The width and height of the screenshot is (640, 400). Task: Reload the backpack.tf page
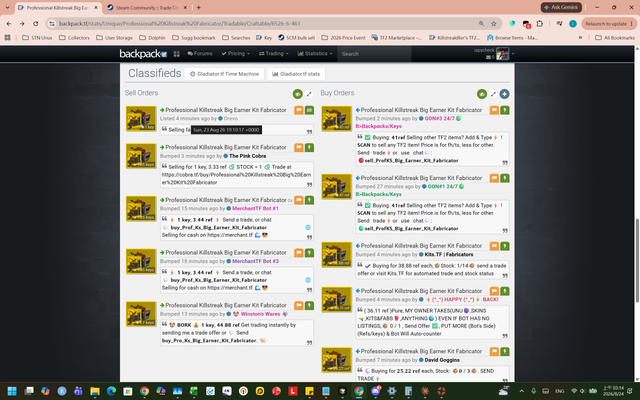point(36,24)
